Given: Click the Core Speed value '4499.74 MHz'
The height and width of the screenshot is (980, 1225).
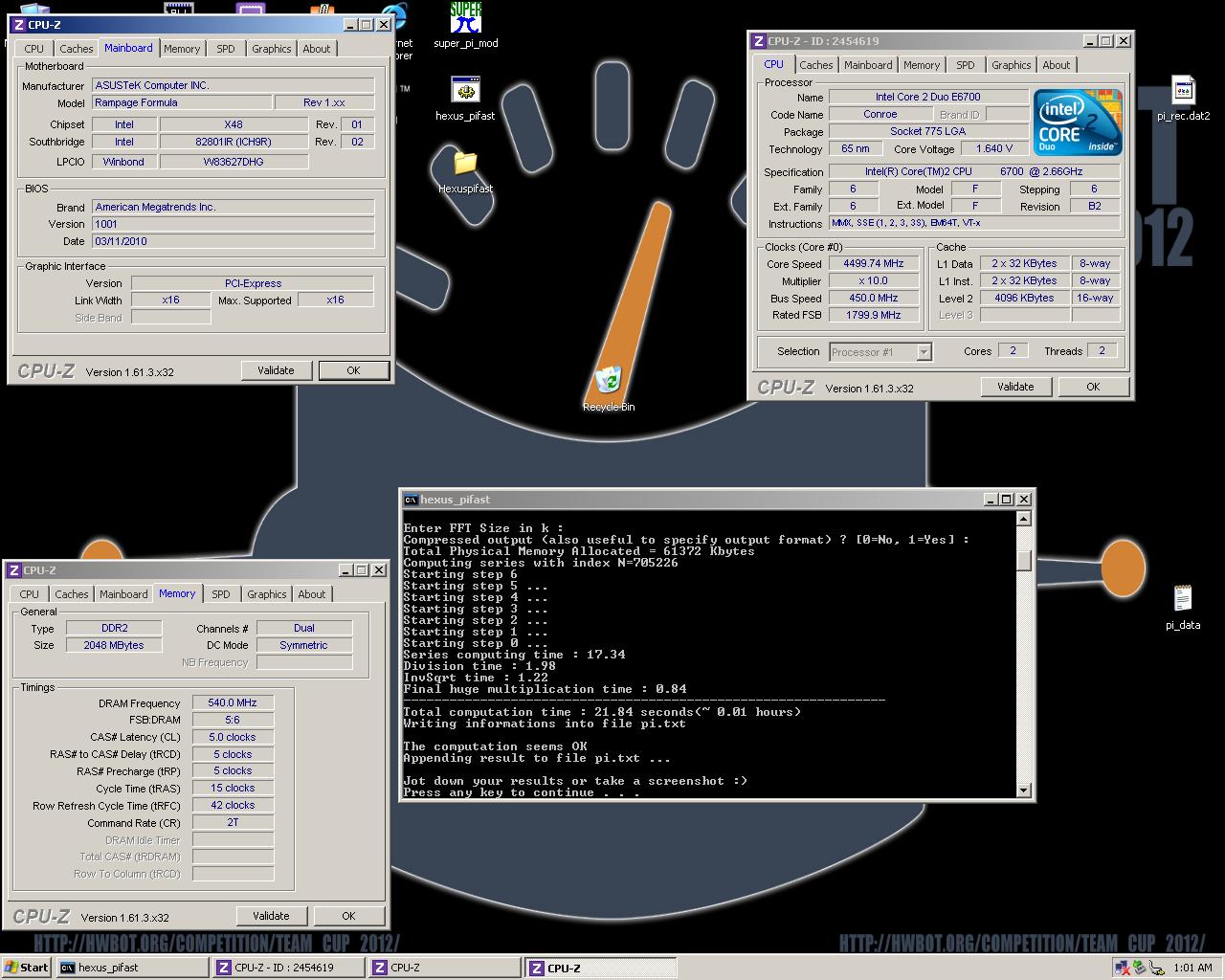Looking at the screenshot, I should point(873,264).
